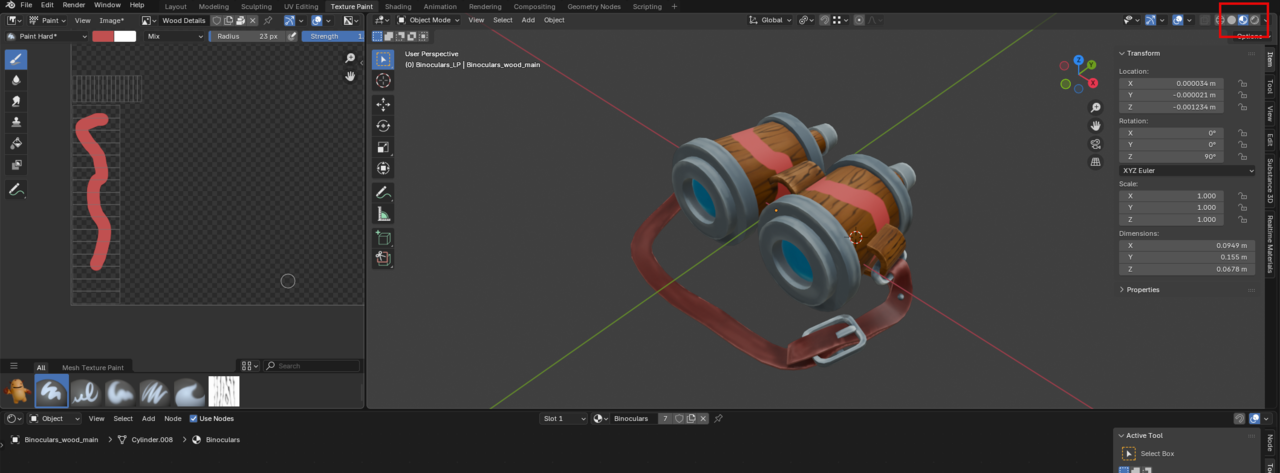The image size is (1280, 473).
Task: Select the Fill bucket tool
Action: [x=16, y=143]
